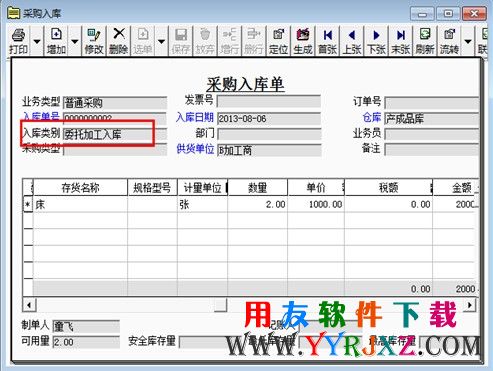
Task: Click the right arrow of horizontal scrollbar
Action: coord(469,305)
